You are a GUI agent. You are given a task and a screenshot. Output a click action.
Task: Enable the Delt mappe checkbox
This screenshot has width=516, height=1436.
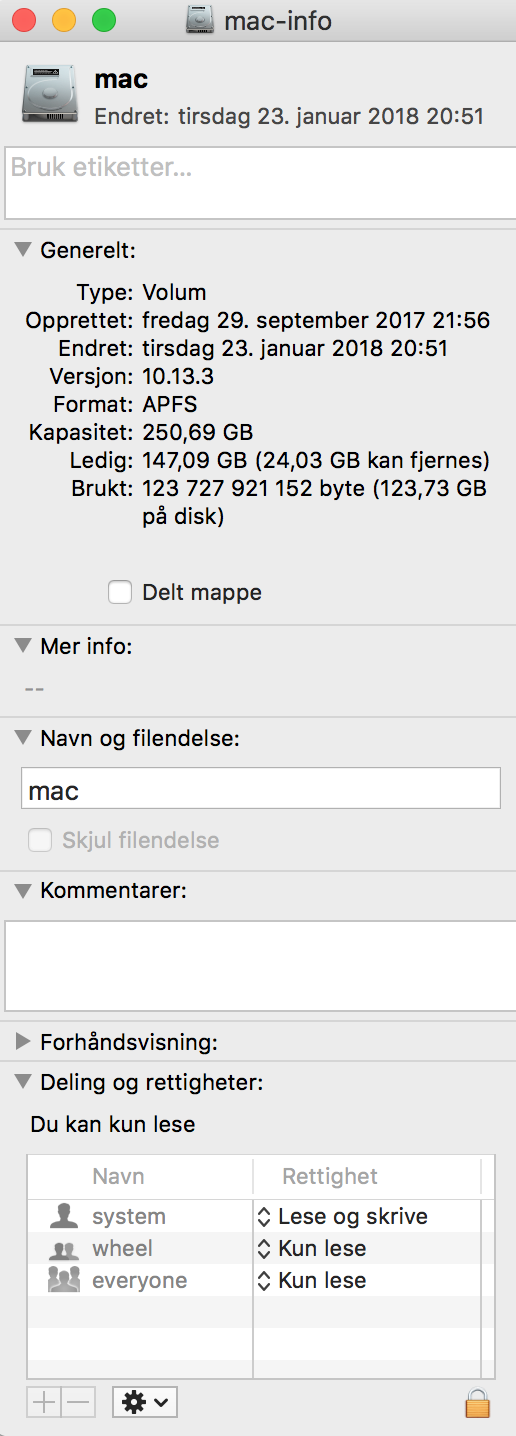120,592
